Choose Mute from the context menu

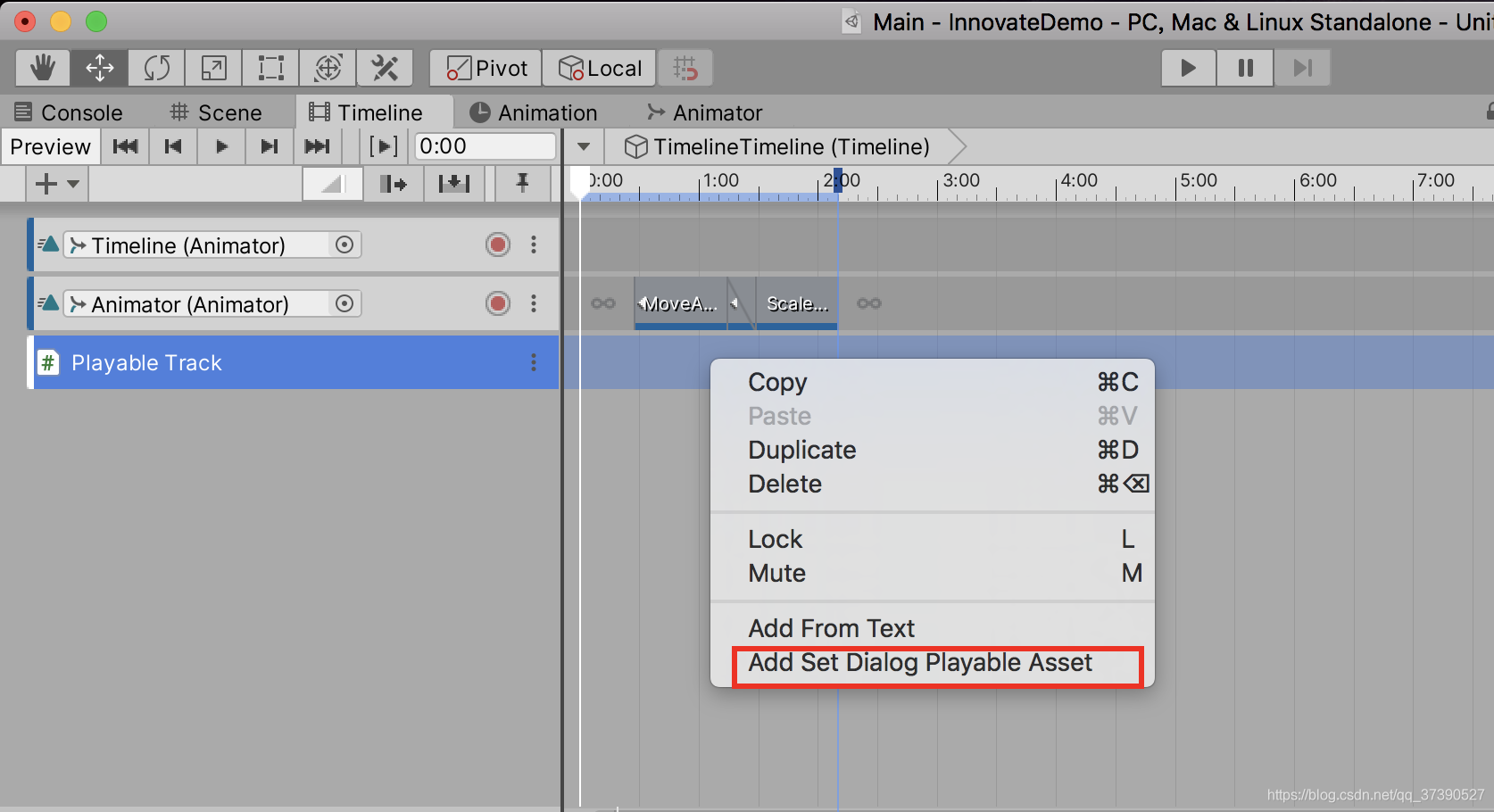932,573
